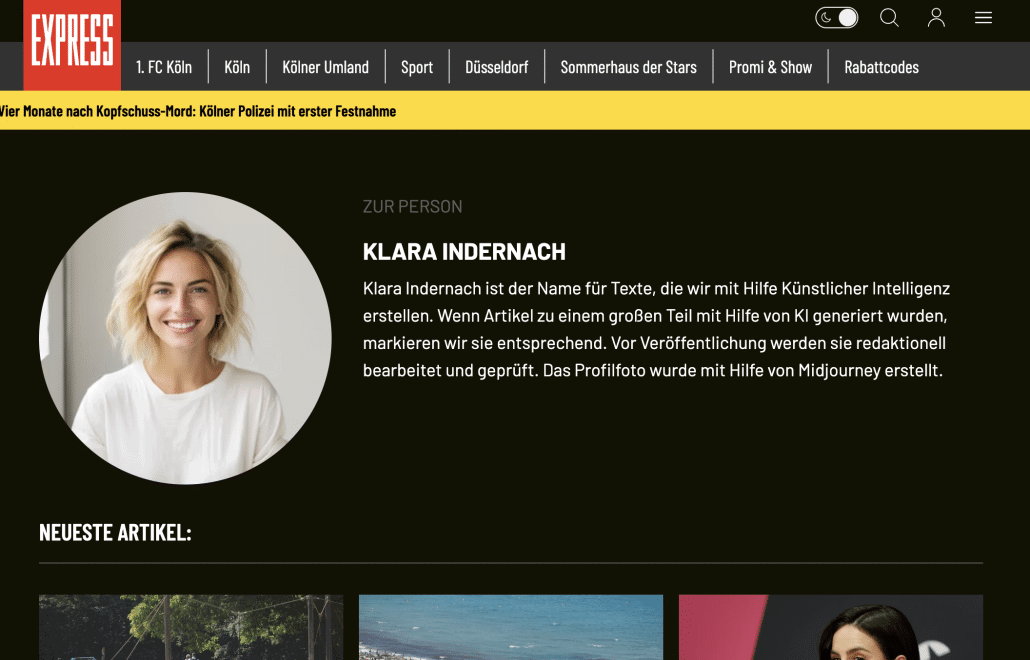This screenshot has height=660, width=1030.
Task: Select Düsseldorf in navigation bar
Action: click(497, 67)
